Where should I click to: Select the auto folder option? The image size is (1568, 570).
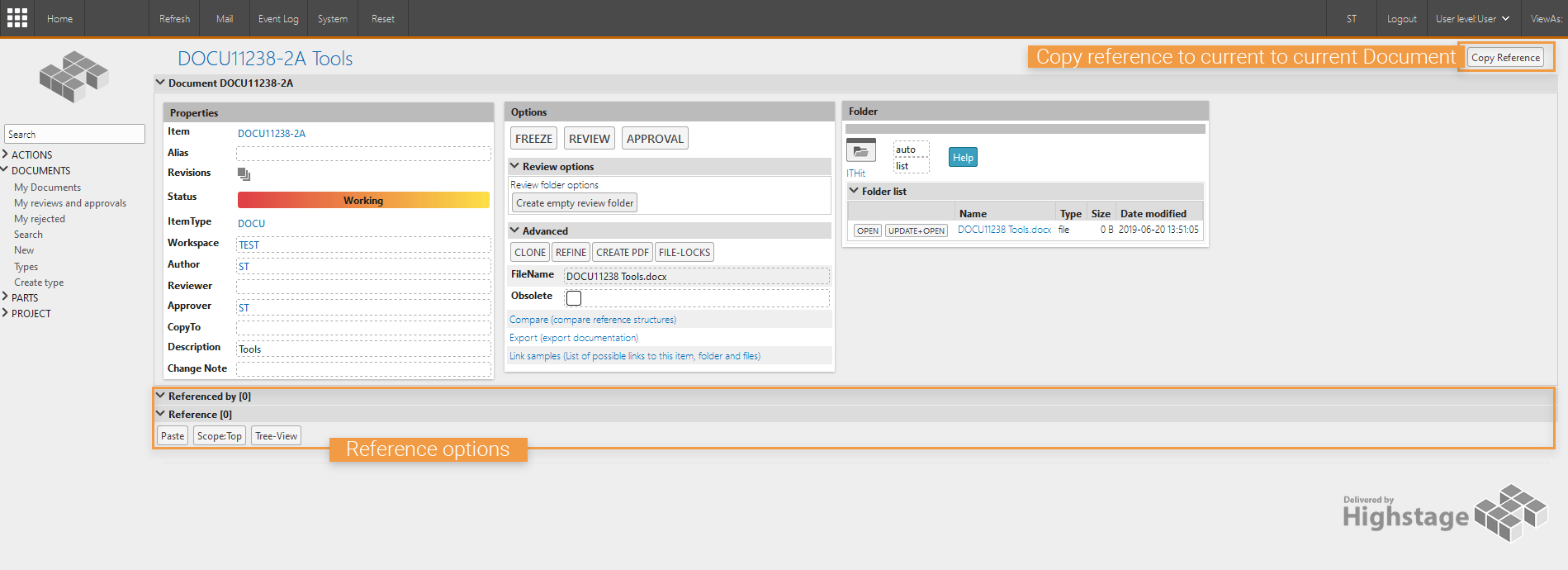[x=911, y=150]
